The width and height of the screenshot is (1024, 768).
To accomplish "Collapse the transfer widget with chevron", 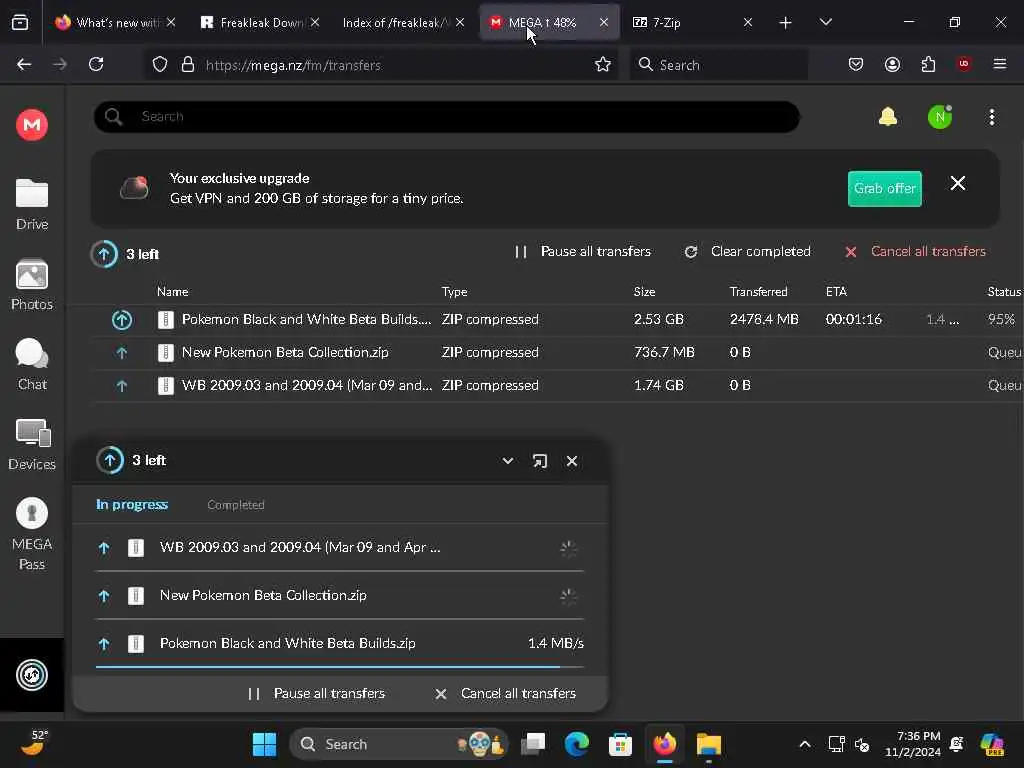I will (x=507, y=461).
